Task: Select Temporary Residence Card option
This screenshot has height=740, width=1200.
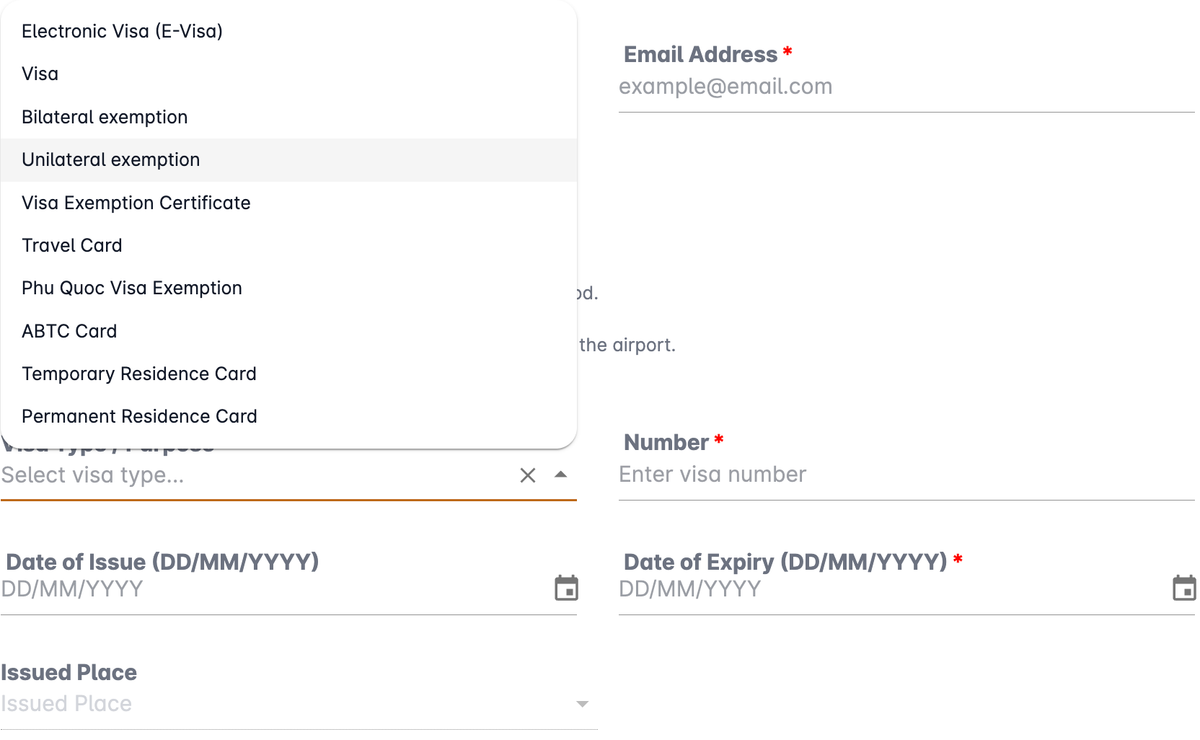Action: pos(289,374)
